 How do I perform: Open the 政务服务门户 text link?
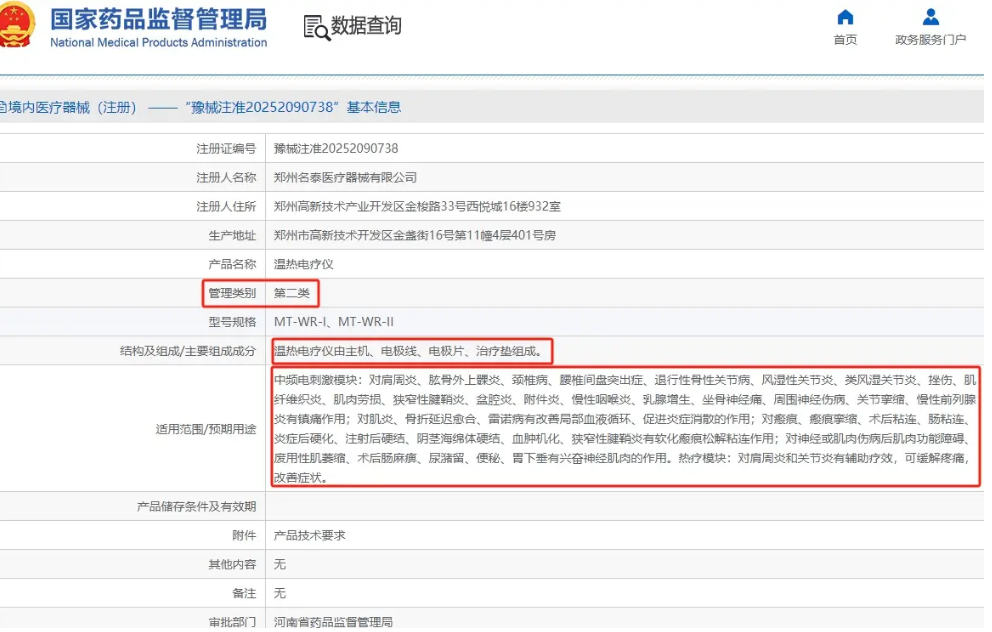930,40
